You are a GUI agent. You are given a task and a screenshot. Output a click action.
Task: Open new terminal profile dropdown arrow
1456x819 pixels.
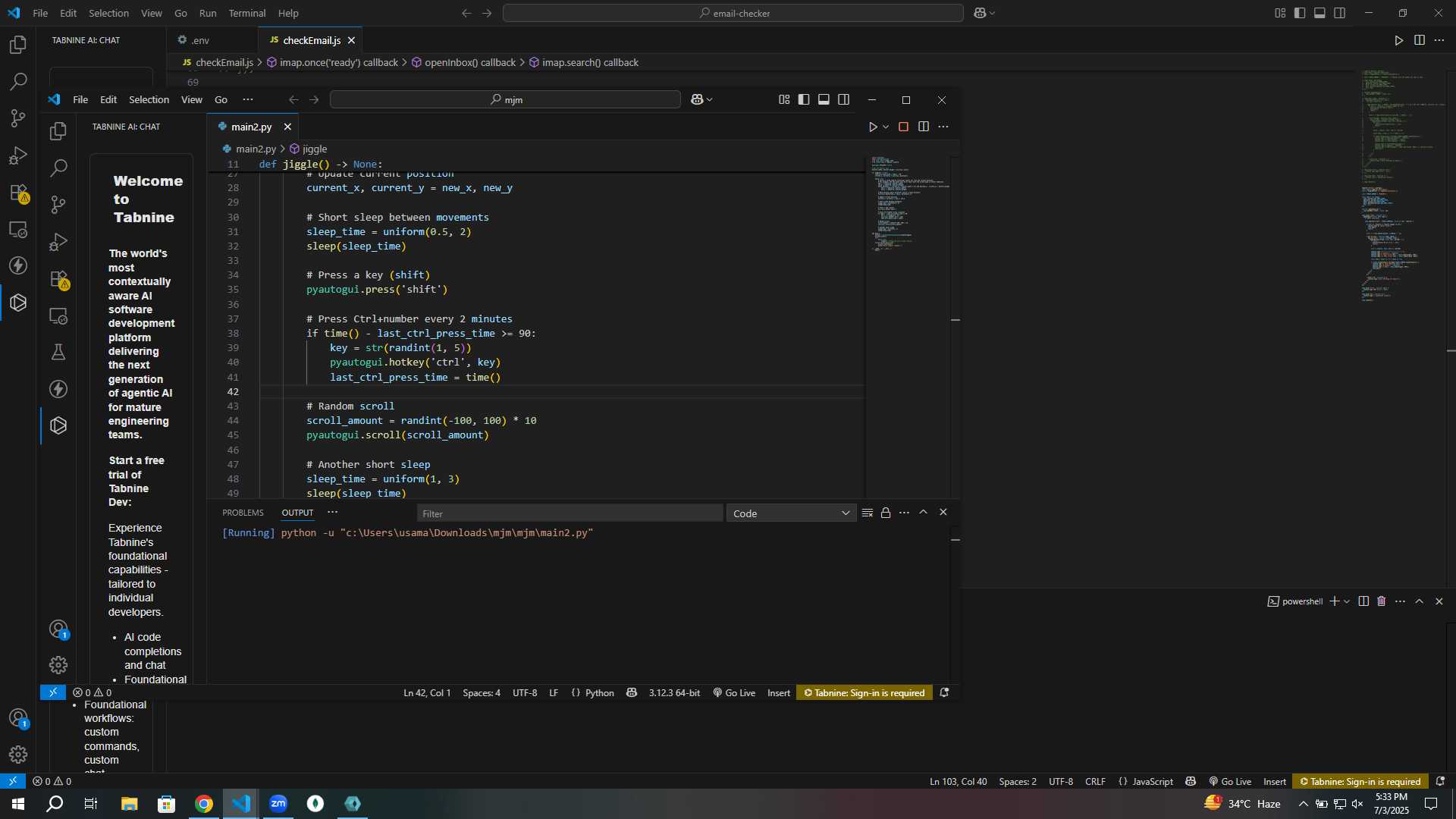point(1347,601)
